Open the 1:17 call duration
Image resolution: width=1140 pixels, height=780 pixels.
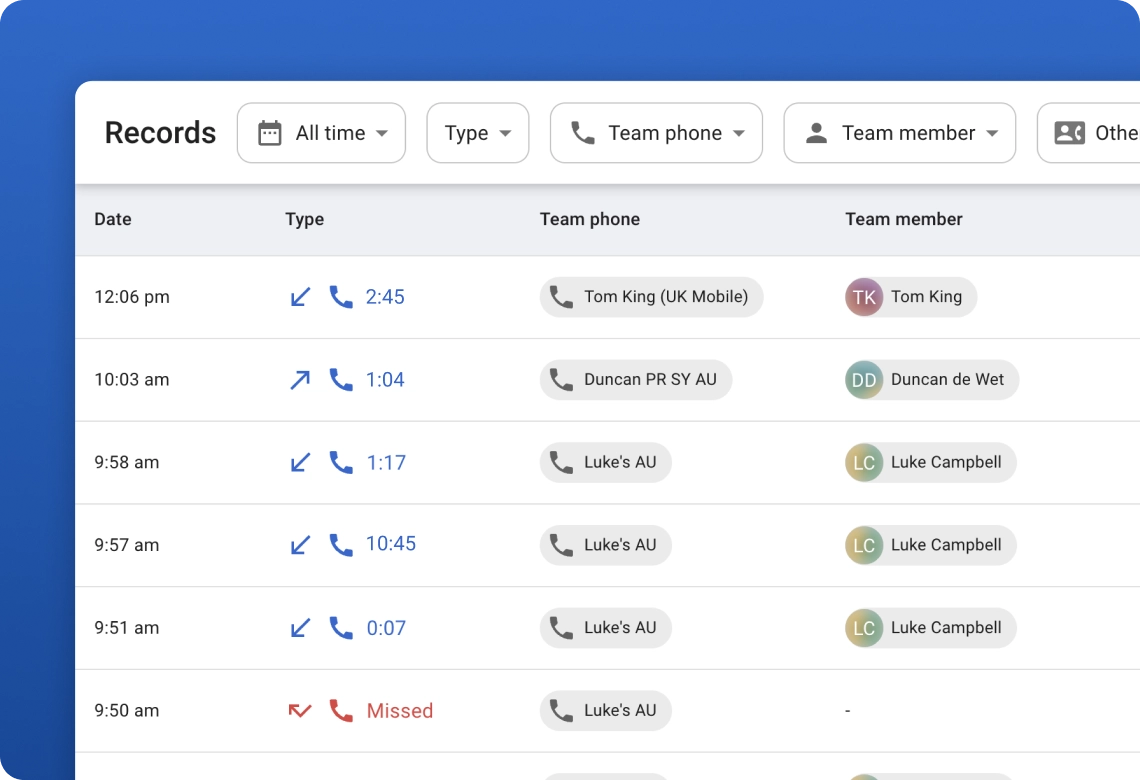point(386,462)
